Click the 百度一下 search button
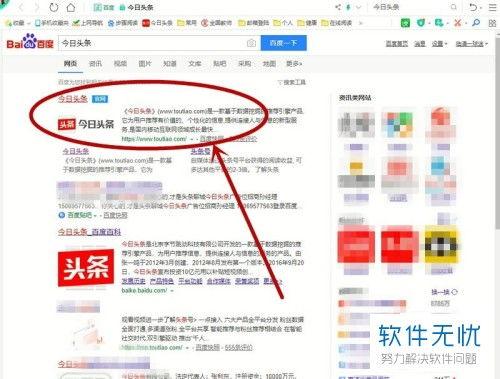 (283, 43)
